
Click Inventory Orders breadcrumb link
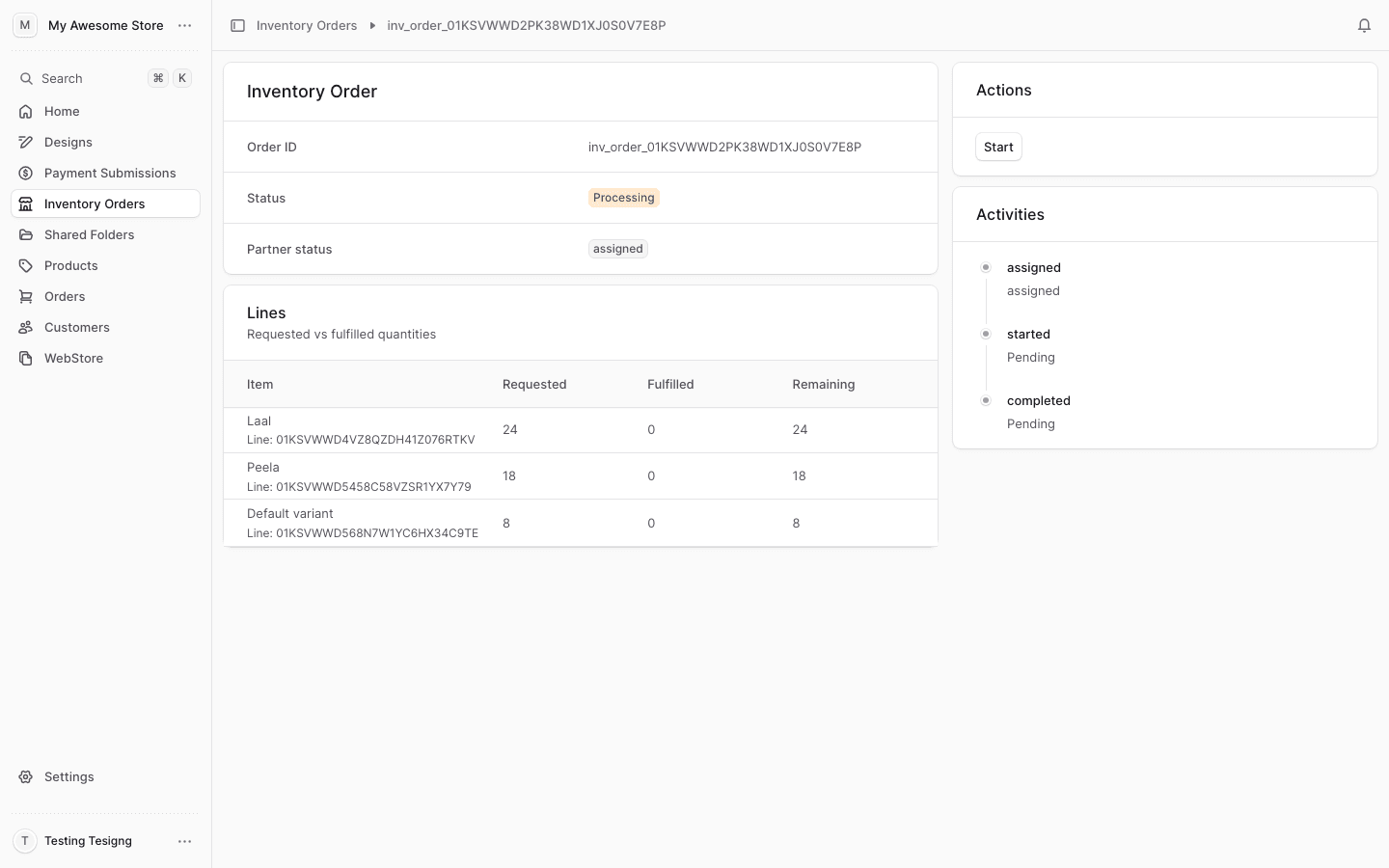[x=307, y=26]
